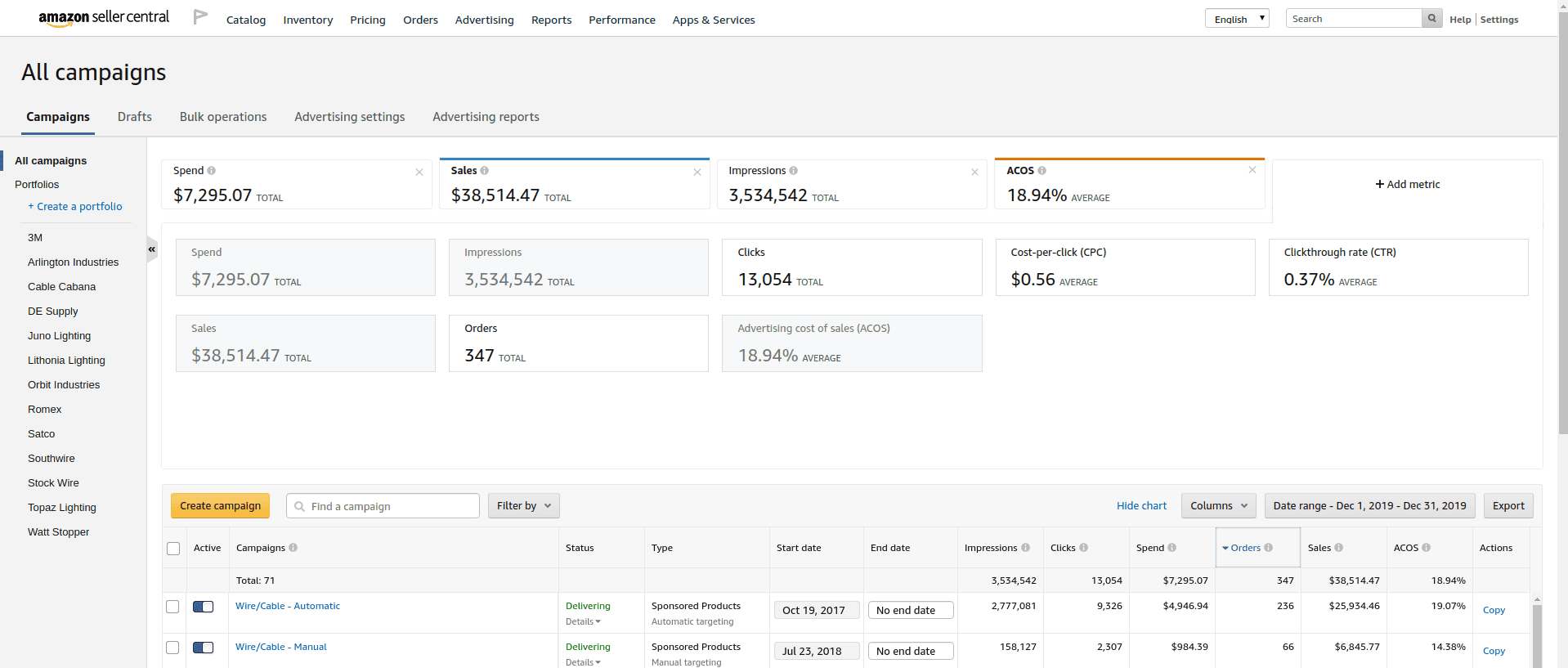Image resolution: width=1568 pixels, height=668 pixels.
Task: Click the Find a campaign input
Action: [x=383, y=506]
